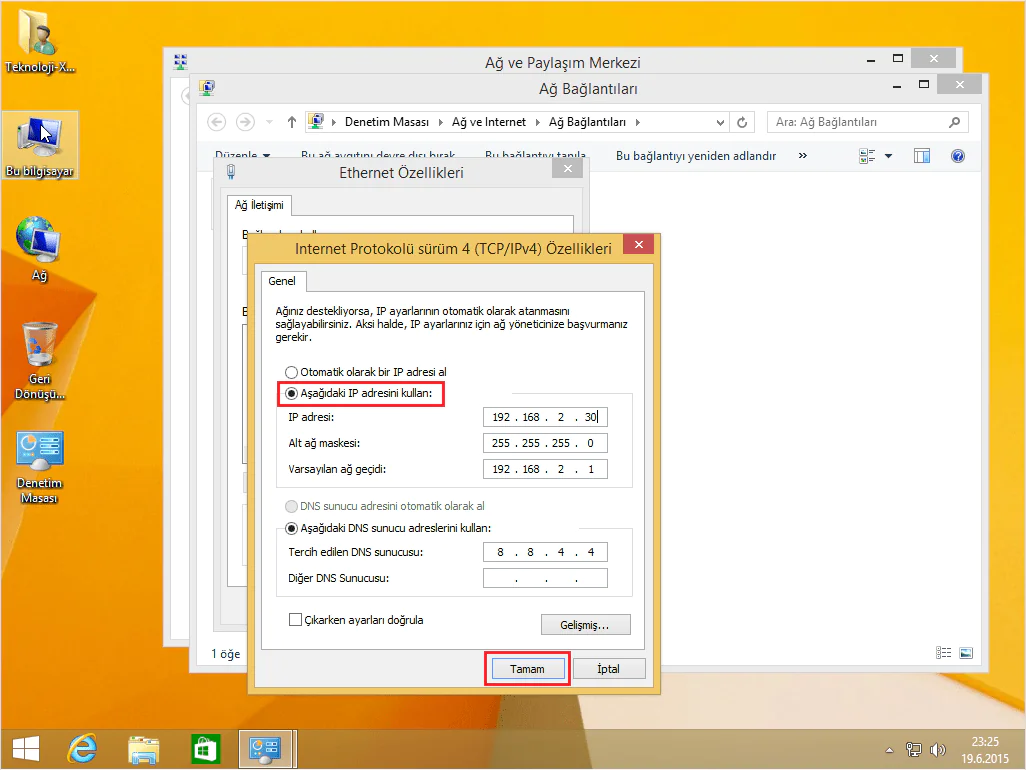Open Gelişmiş advanced settings

point(585,624)
